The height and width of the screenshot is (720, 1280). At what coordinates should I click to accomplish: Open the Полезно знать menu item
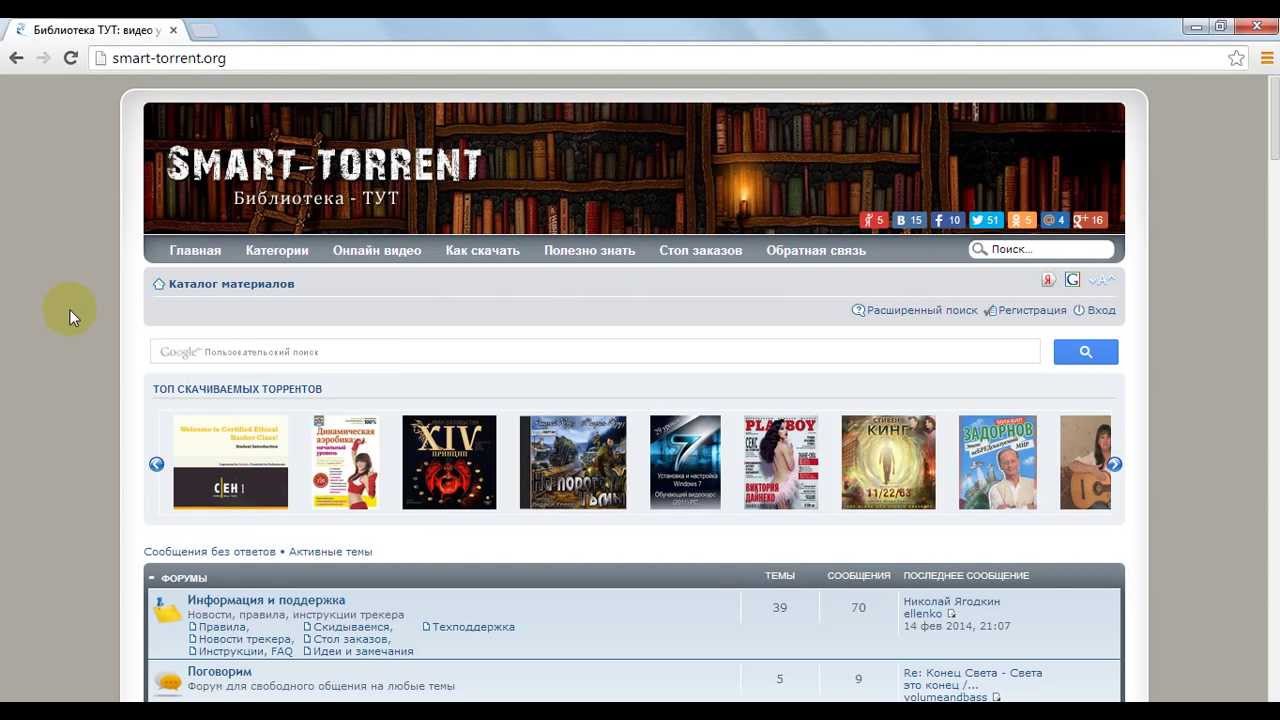[590, 250]
